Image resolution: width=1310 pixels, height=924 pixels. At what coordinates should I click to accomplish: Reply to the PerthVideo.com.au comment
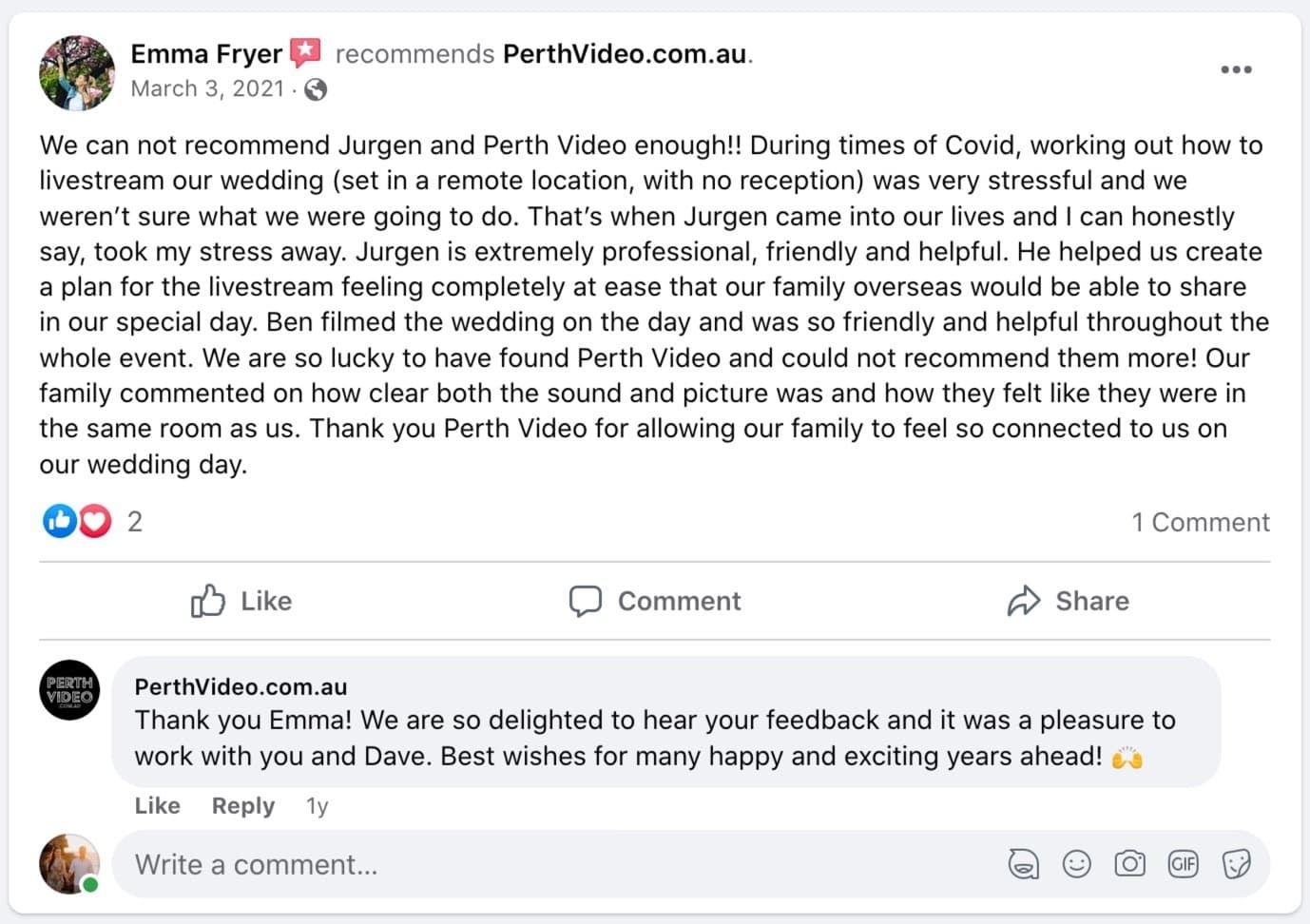(x=242, y=806)
